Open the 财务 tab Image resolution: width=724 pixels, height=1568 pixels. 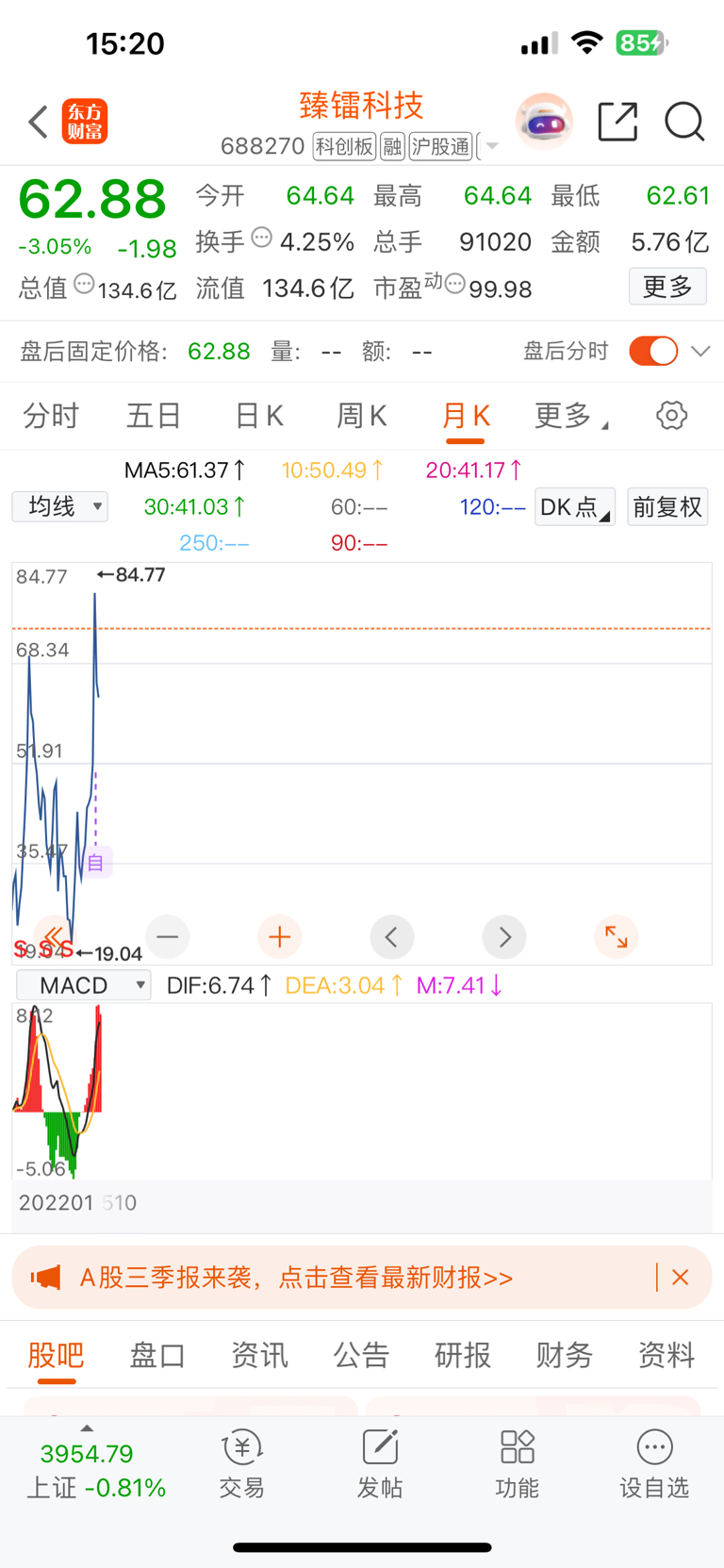coord(565,1355)
